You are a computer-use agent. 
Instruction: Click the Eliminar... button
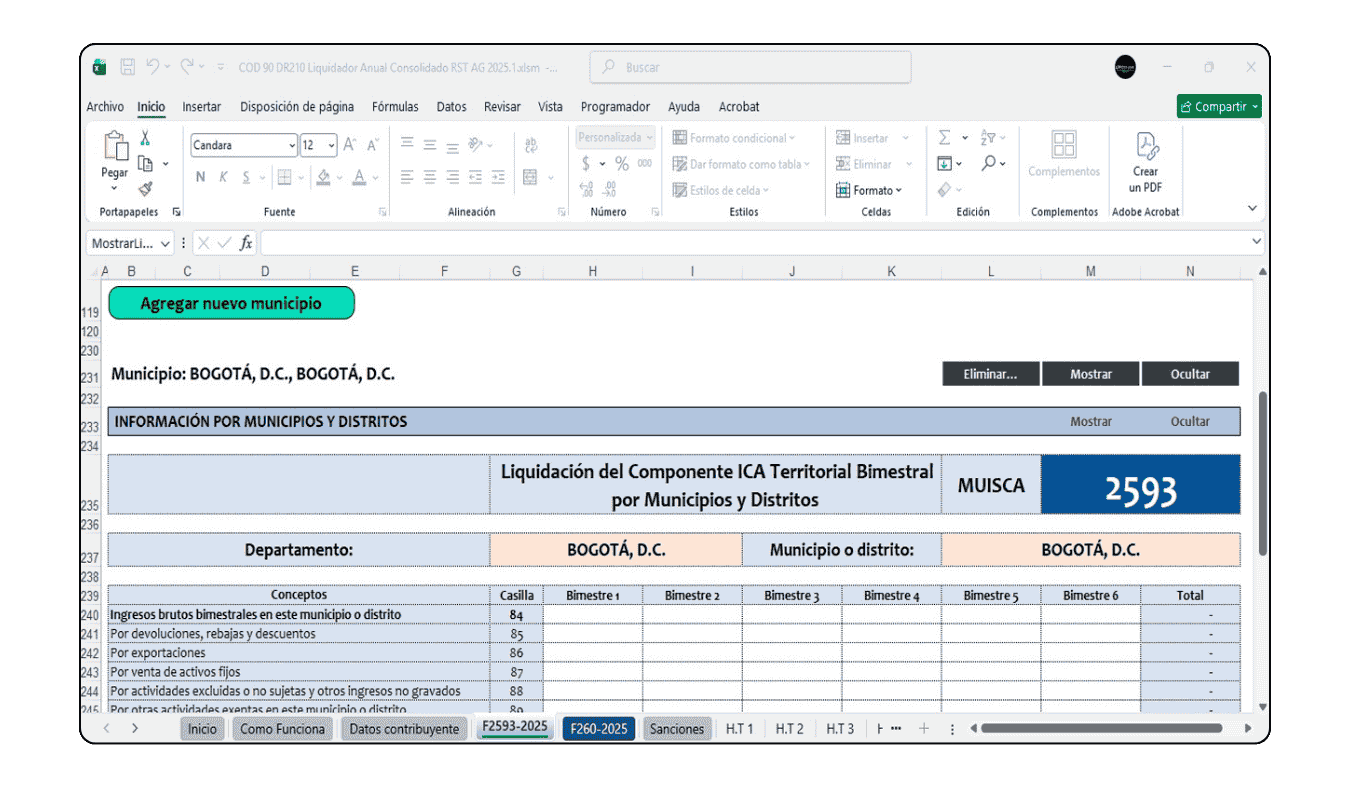point(990,373)
